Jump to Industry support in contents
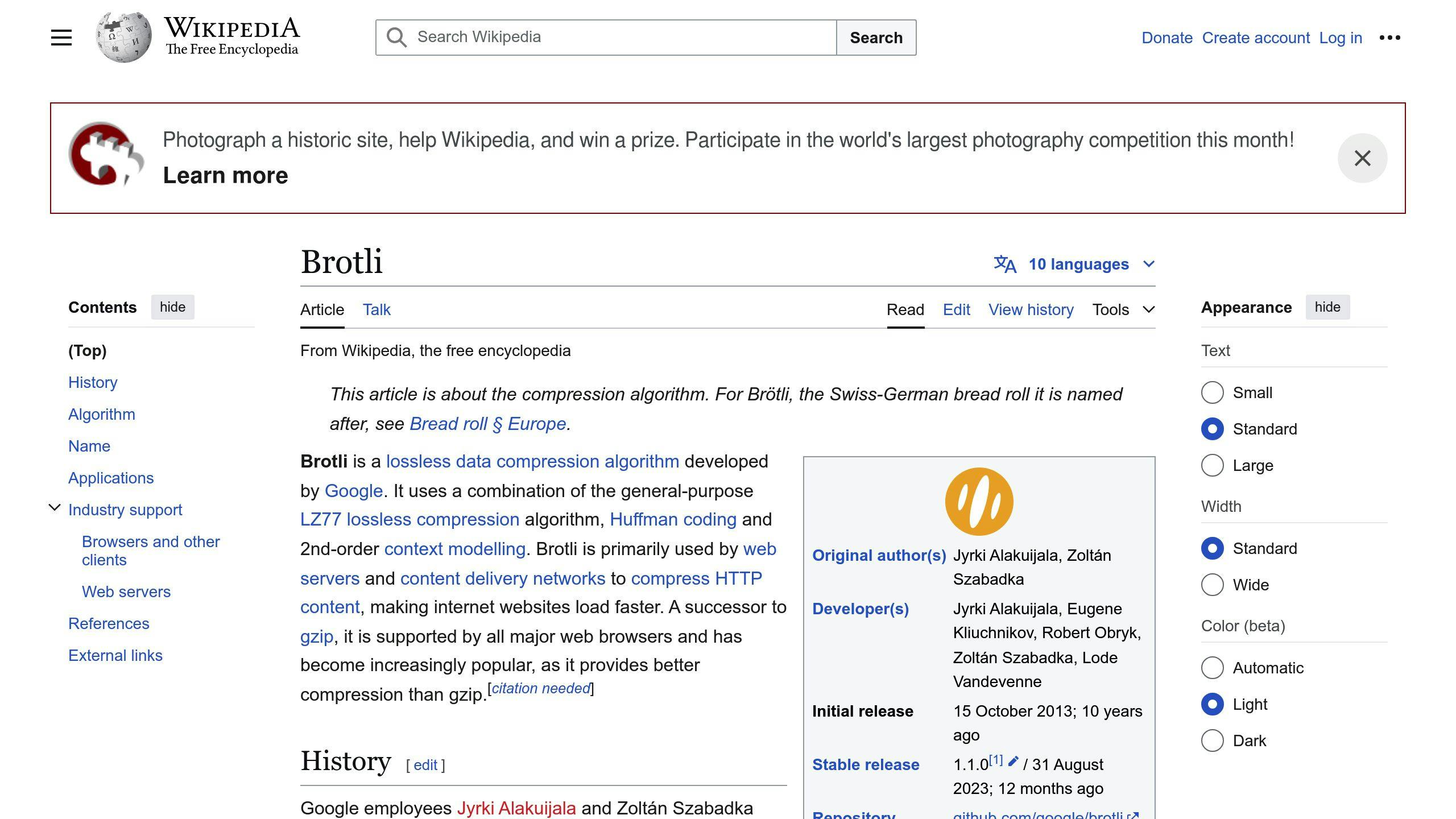Viewport: 1456px width, 819px height. [125, 510]
